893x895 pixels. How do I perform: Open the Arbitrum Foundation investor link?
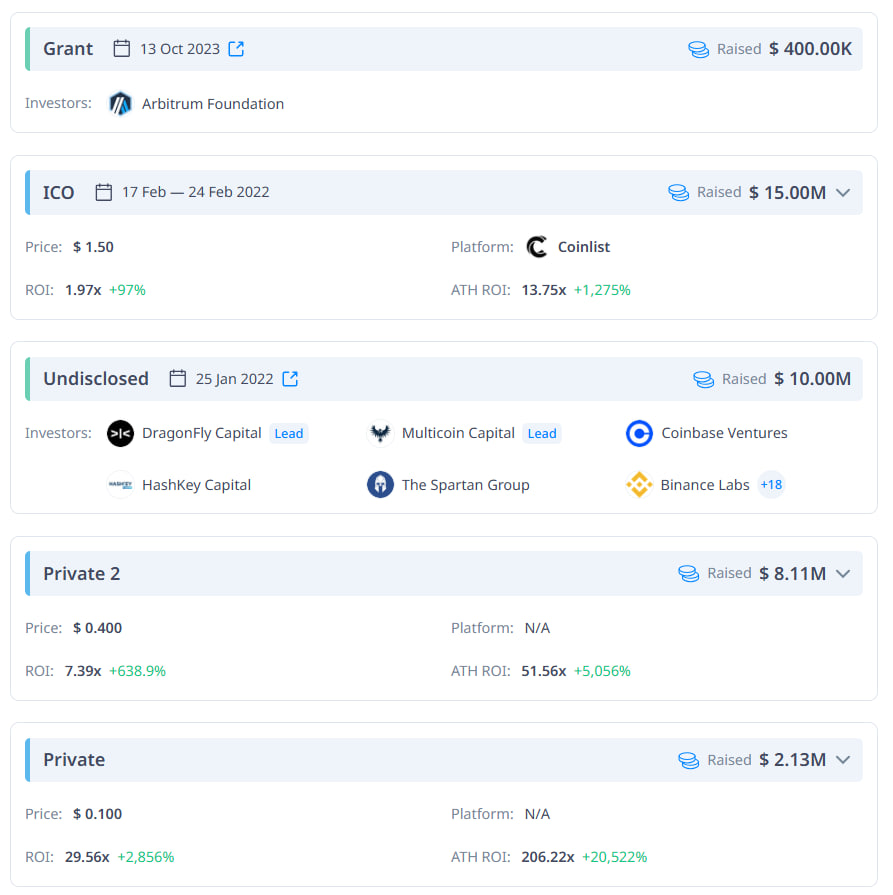coord(213,104)
